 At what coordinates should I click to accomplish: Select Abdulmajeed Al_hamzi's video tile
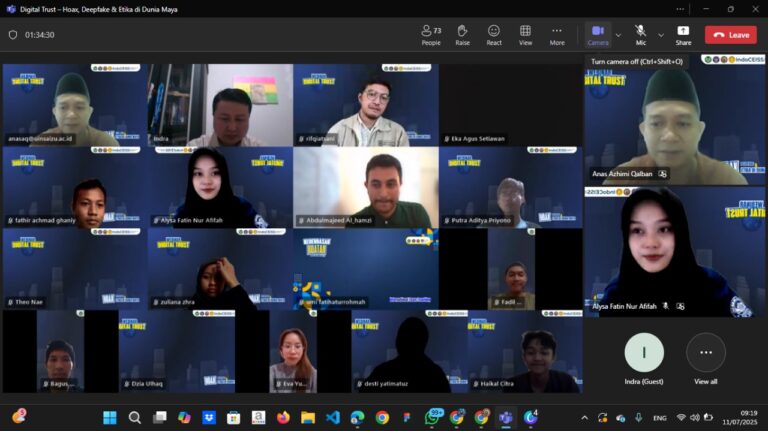(x=365, y=187)
